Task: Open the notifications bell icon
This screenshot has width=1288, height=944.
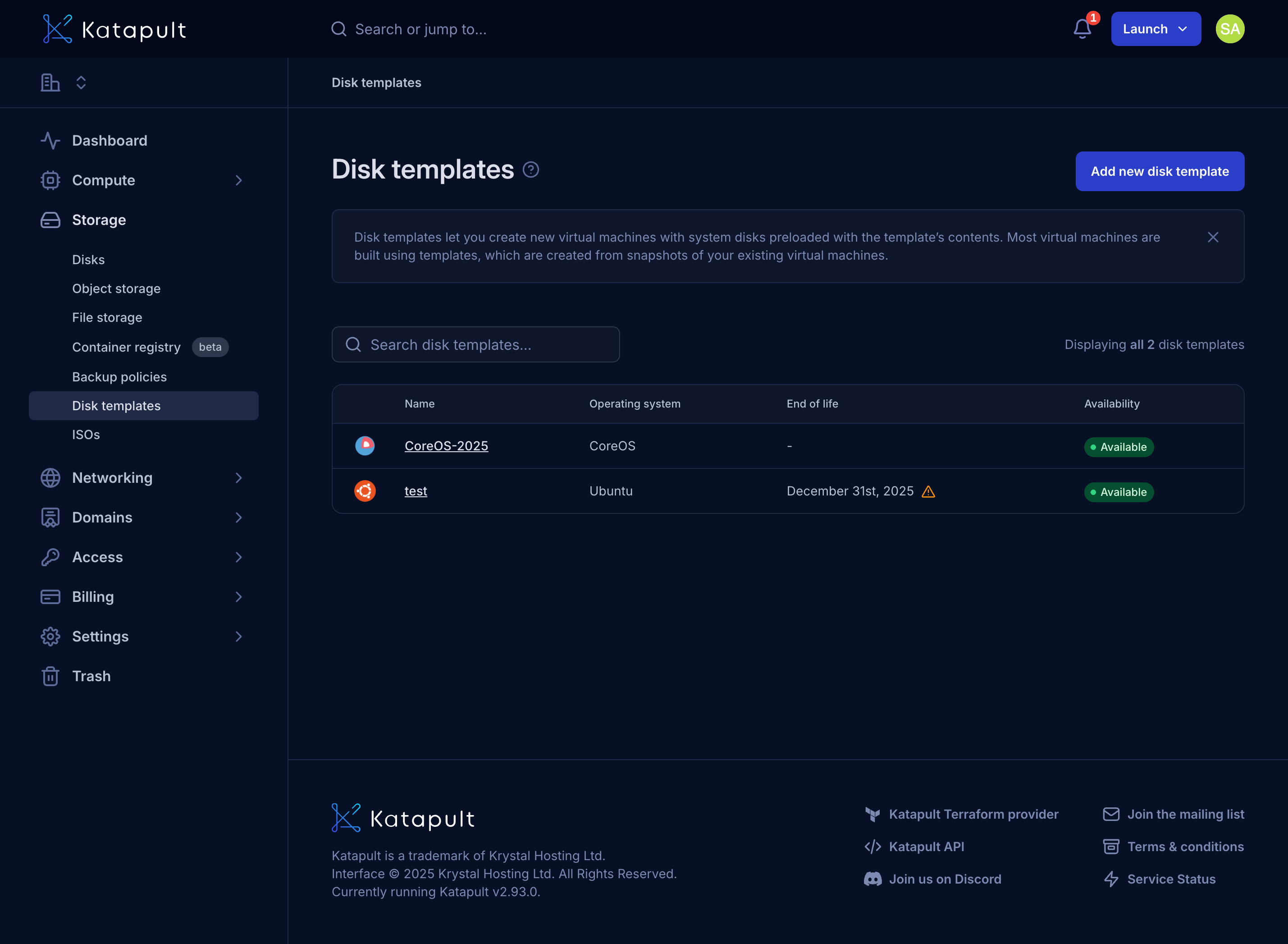Action: [1082, 28]
